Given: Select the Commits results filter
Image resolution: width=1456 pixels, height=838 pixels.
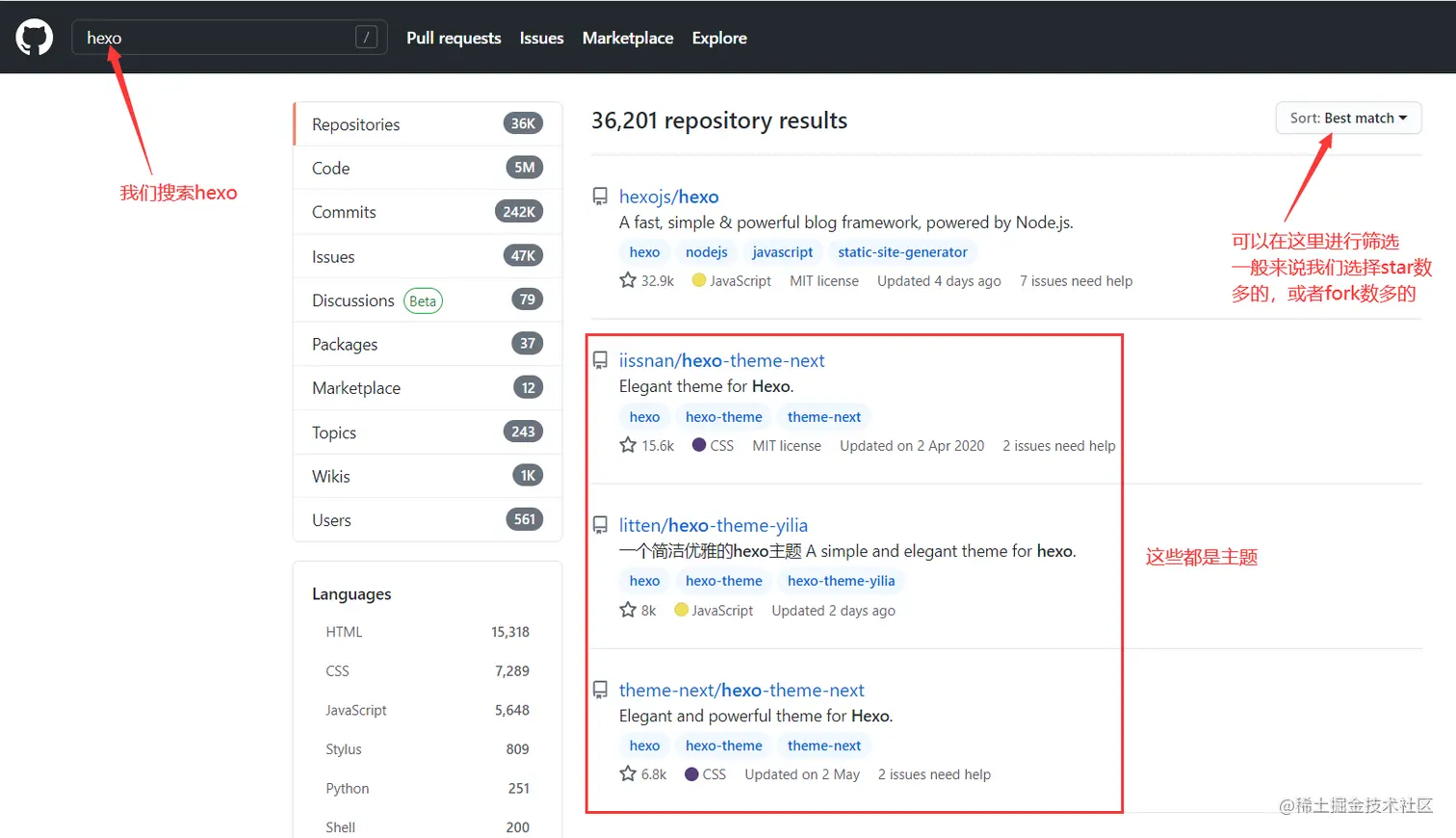Looking at the screenshot, I should click(x=428, y=212).
